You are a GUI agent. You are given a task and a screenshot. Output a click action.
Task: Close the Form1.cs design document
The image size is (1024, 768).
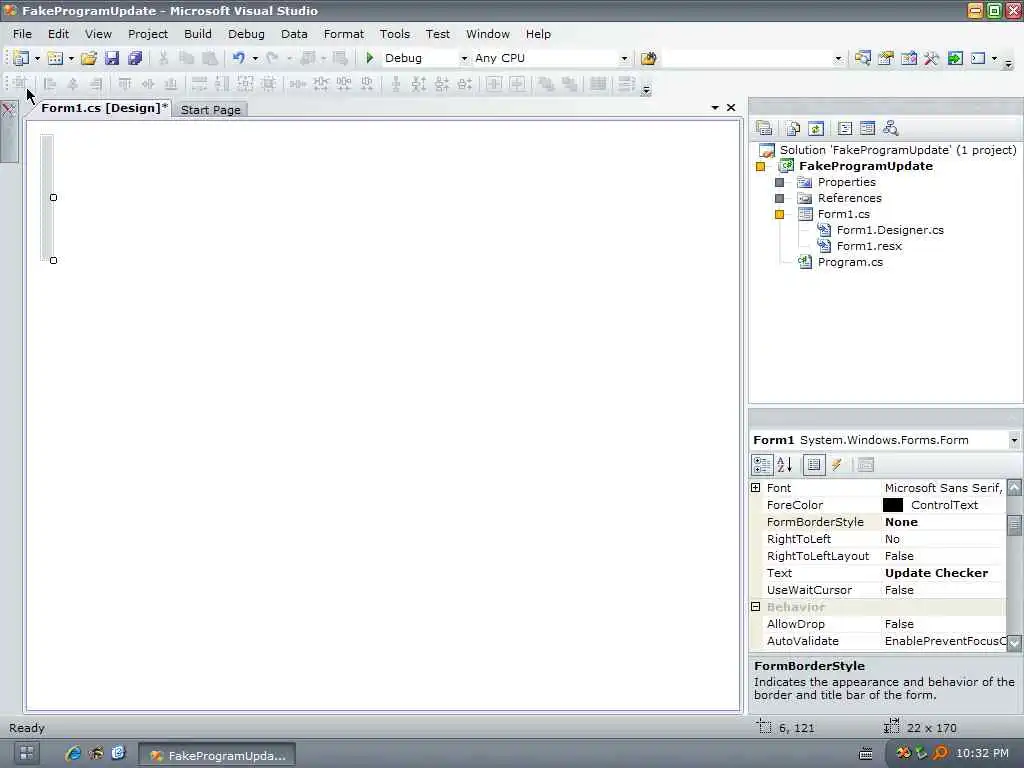click(731, 108)
